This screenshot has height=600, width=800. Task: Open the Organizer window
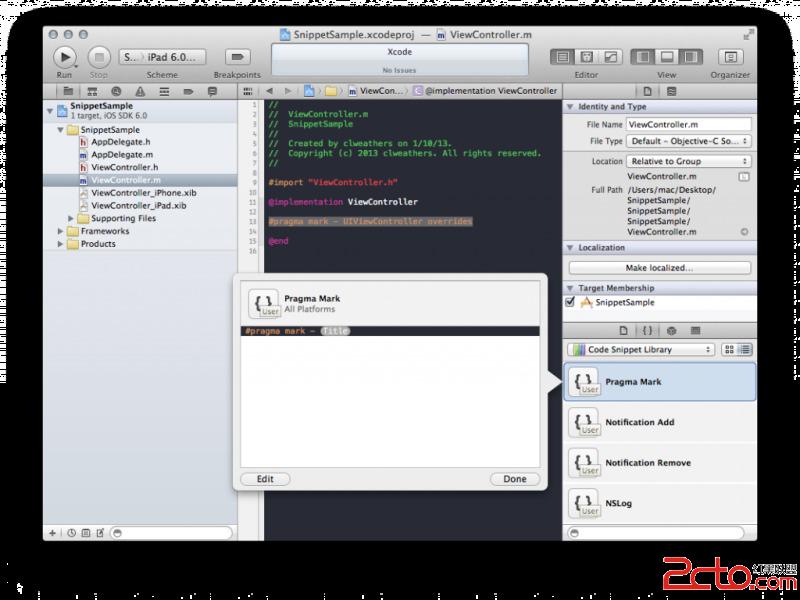click(731, 57)
